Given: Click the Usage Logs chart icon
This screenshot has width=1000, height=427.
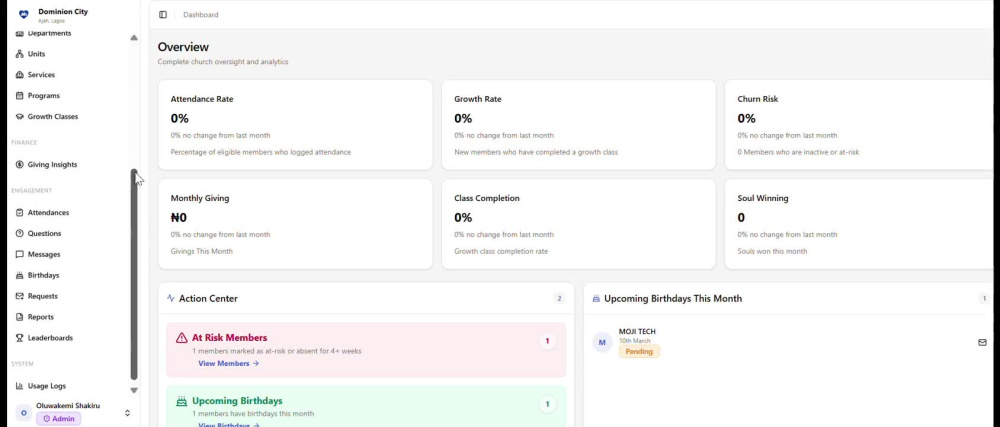Looking at the screenshot, I should [x=20, y=386].
